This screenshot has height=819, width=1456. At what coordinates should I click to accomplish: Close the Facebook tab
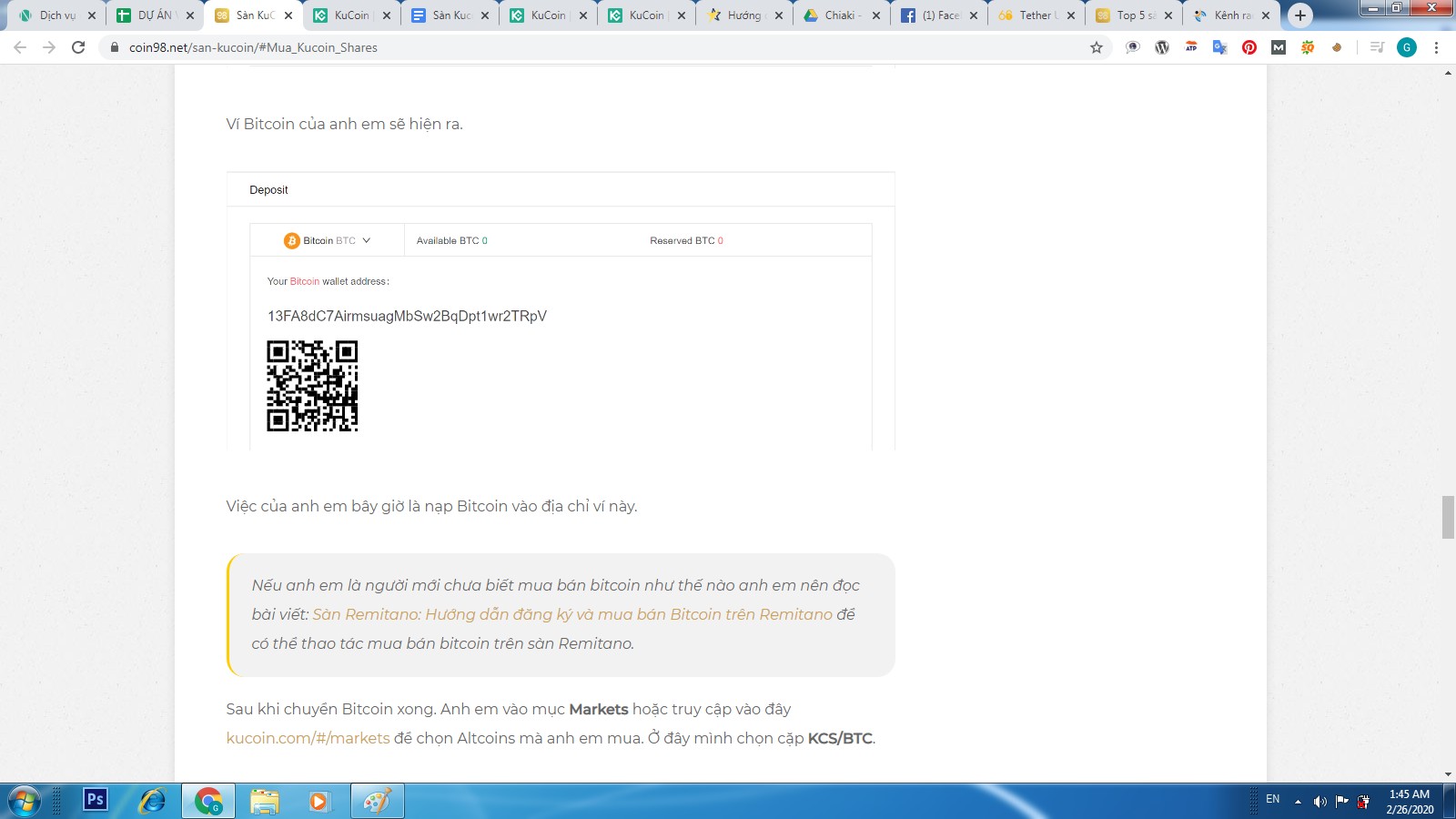click(974, 15)
